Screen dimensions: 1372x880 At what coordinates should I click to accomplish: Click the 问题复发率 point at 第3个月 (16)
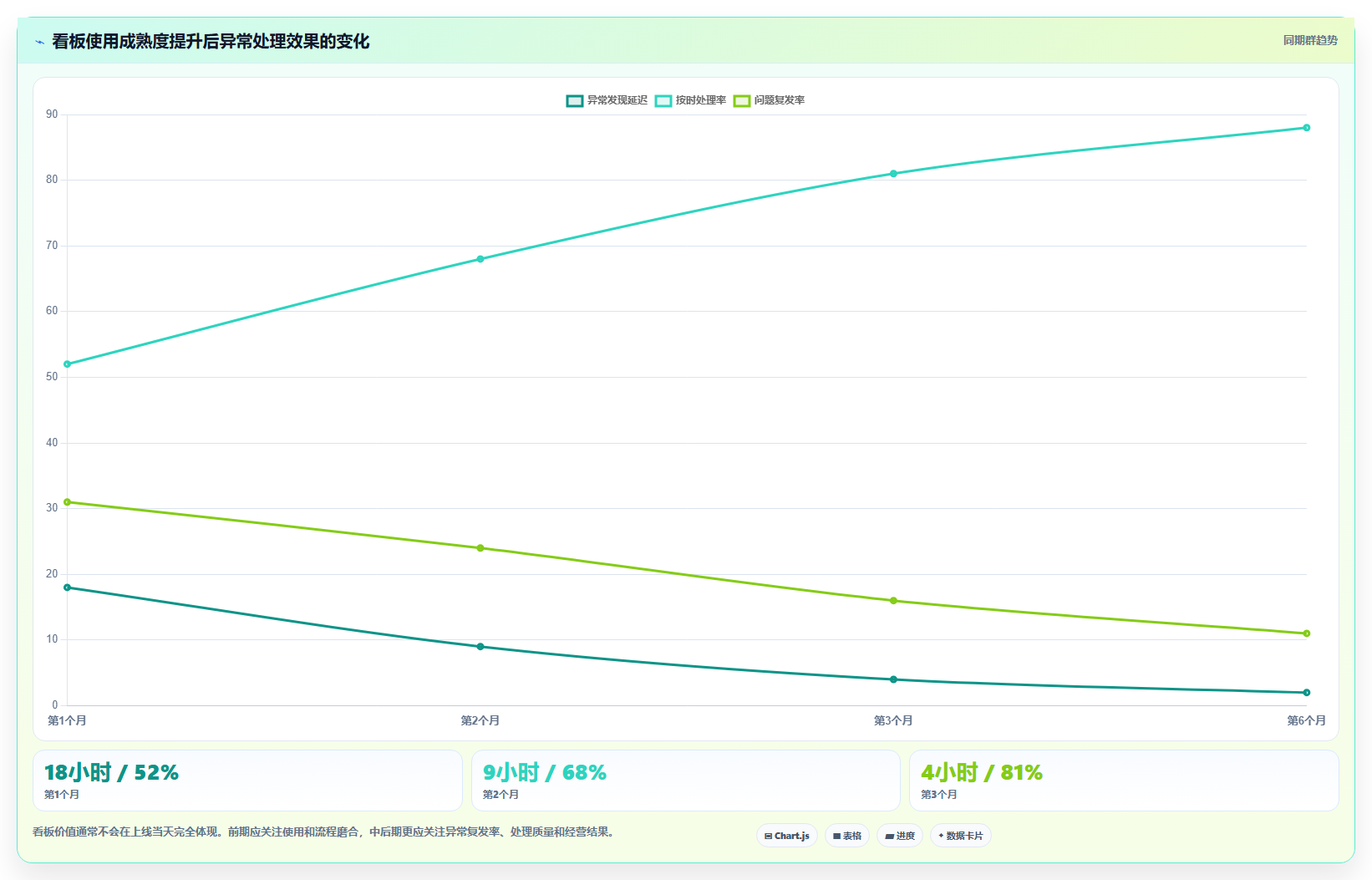point(893,601)
